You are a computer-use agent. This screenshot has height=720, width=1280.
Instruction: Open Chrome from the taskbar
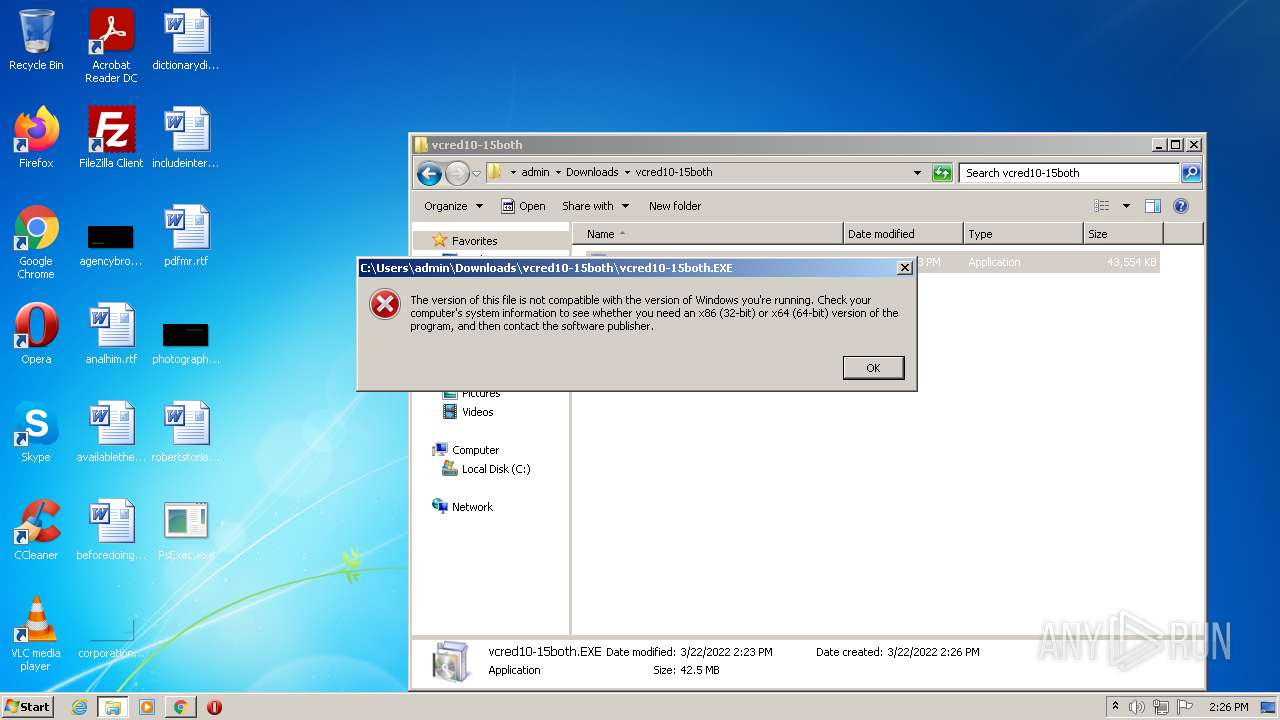click(x=180, y=707)
